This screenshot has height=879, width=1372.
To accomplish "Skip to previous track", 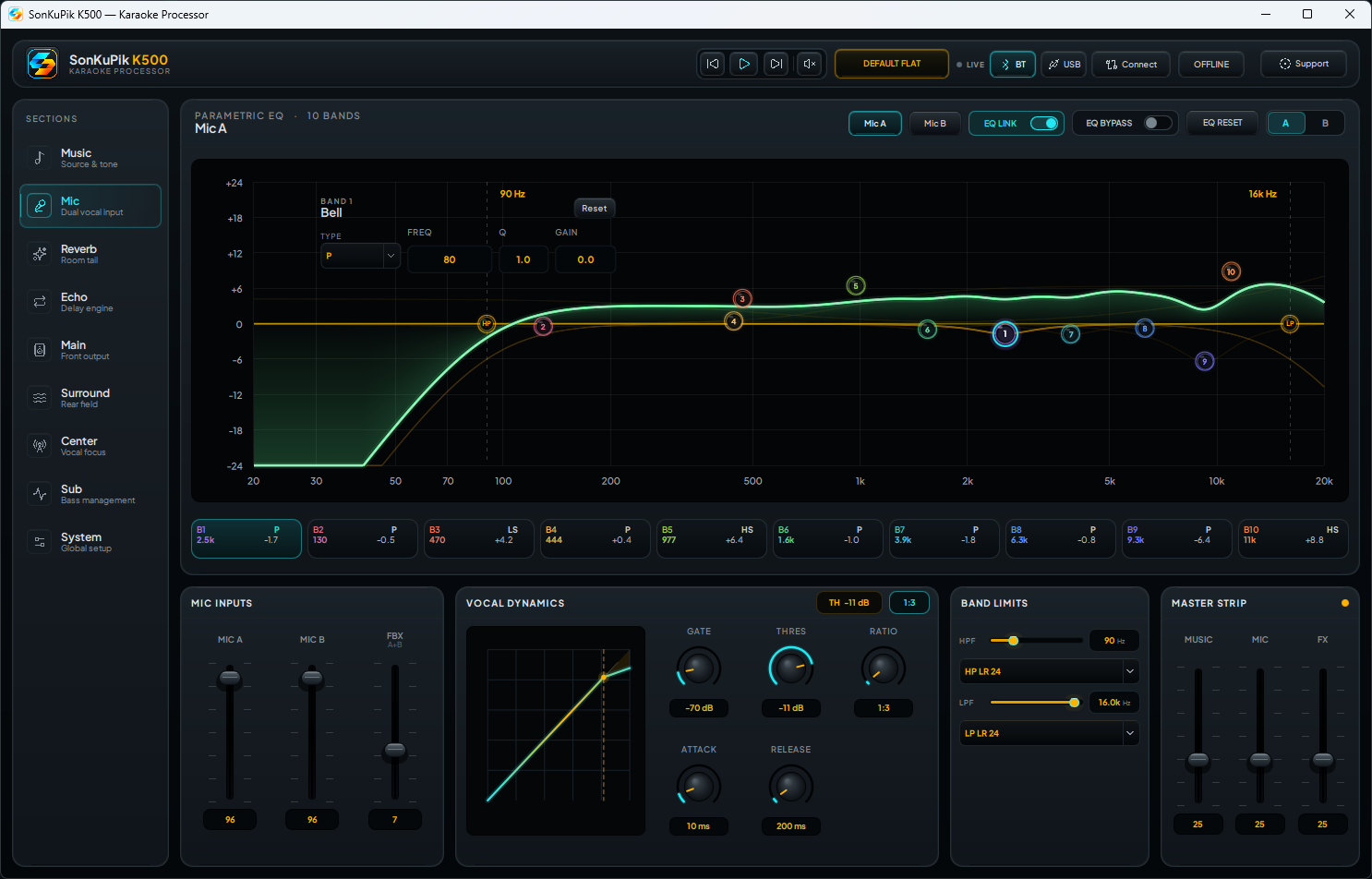I will click(713, 64).
